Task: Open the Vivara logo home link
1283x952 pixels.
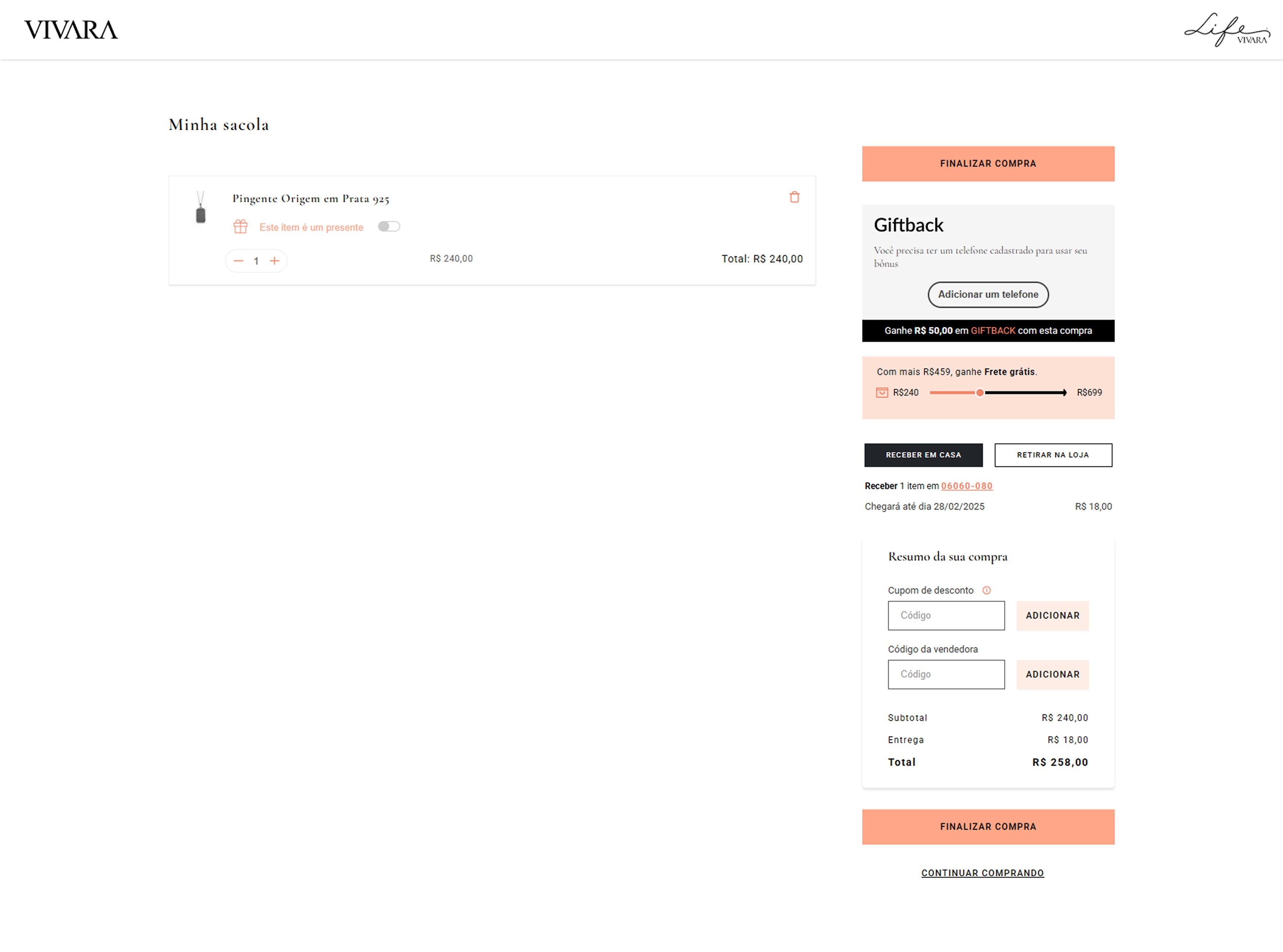Action: 71,30
